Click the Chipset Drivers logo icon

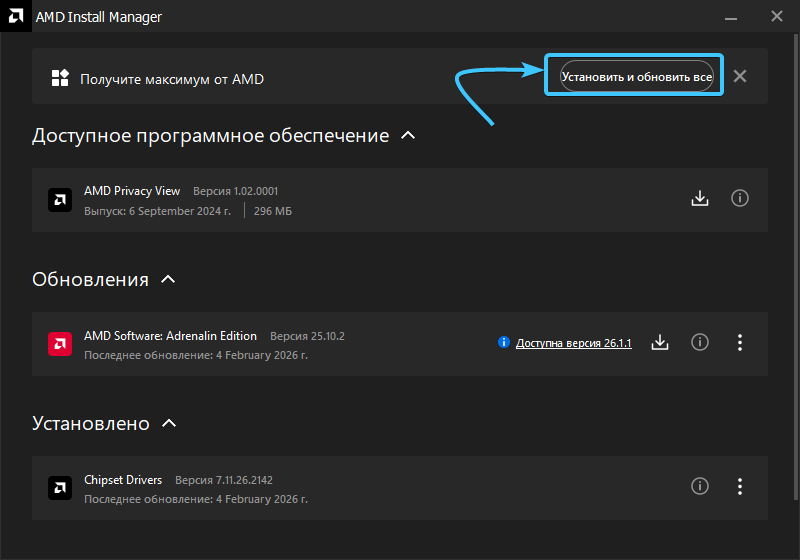click(60, 488)
